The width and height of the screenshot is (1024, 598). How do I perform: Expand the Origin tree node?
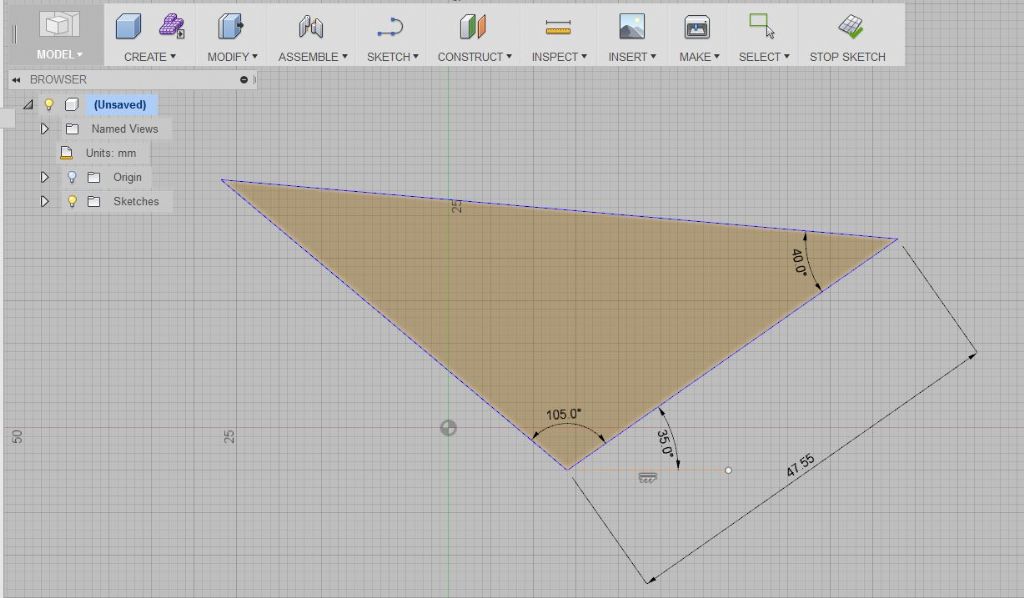[44, 177]
